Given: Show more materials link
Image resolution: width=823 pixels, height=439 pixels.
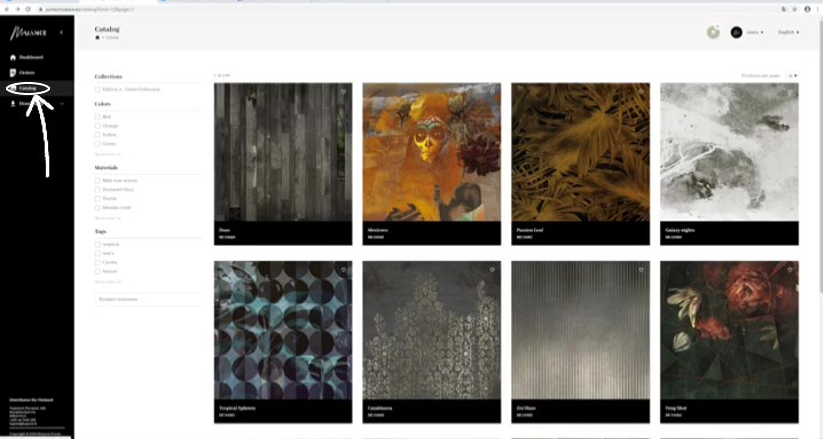Looking at the screenshot, I should (108, 218).
